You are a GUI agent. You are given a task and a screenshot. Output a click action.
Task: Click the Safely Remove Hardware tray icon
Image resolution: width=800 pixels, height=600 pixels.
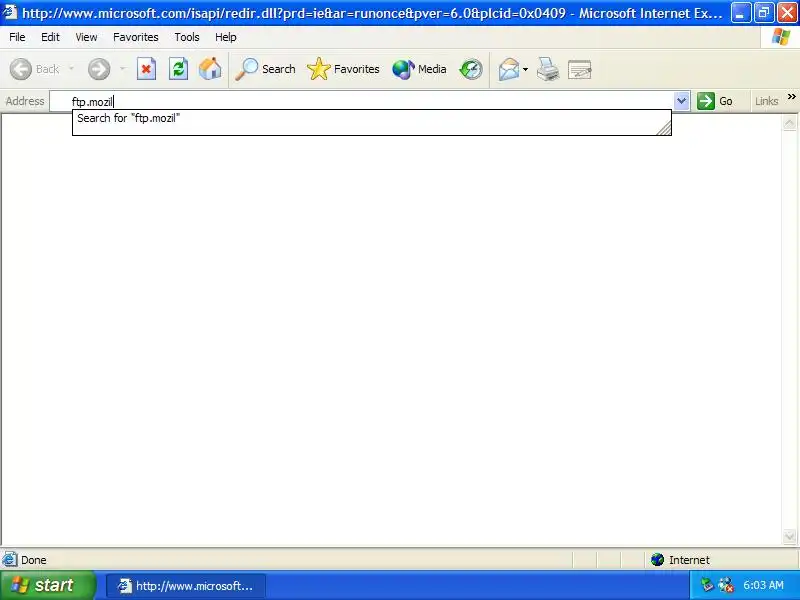pos(707,585)
